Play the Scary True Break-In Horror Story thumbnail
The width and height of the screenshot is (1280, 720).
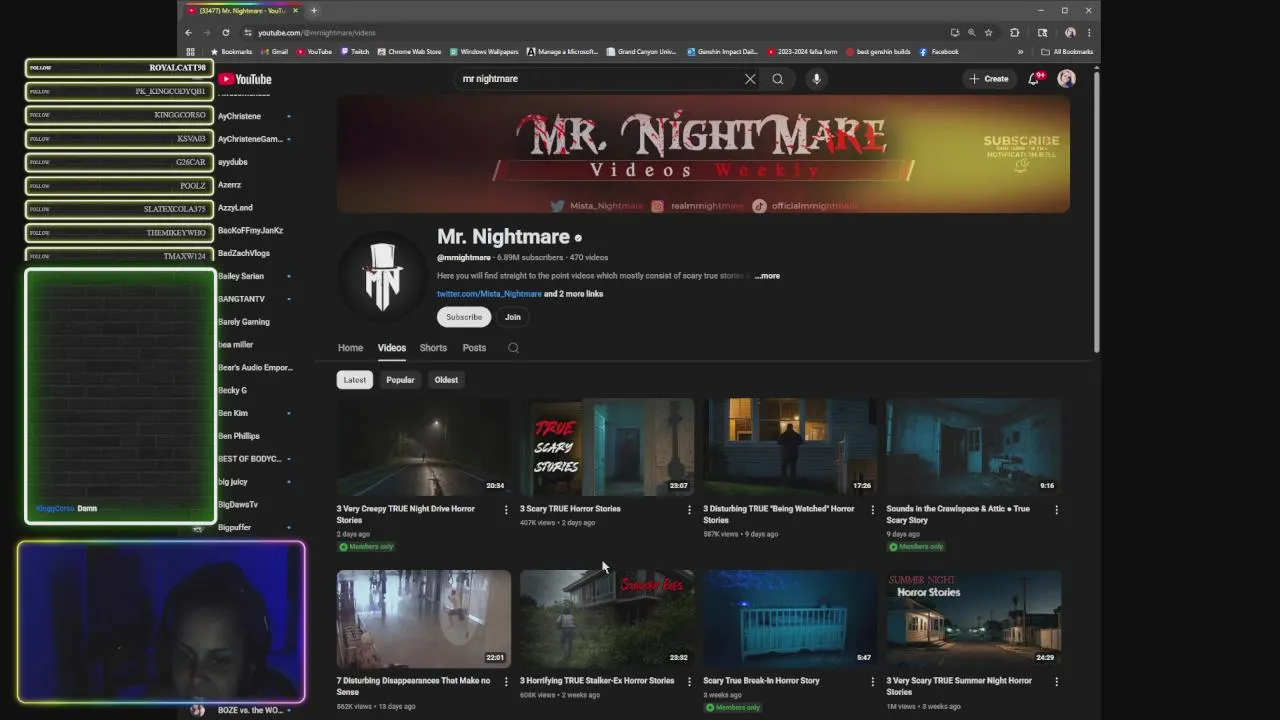tap(790, 619)
